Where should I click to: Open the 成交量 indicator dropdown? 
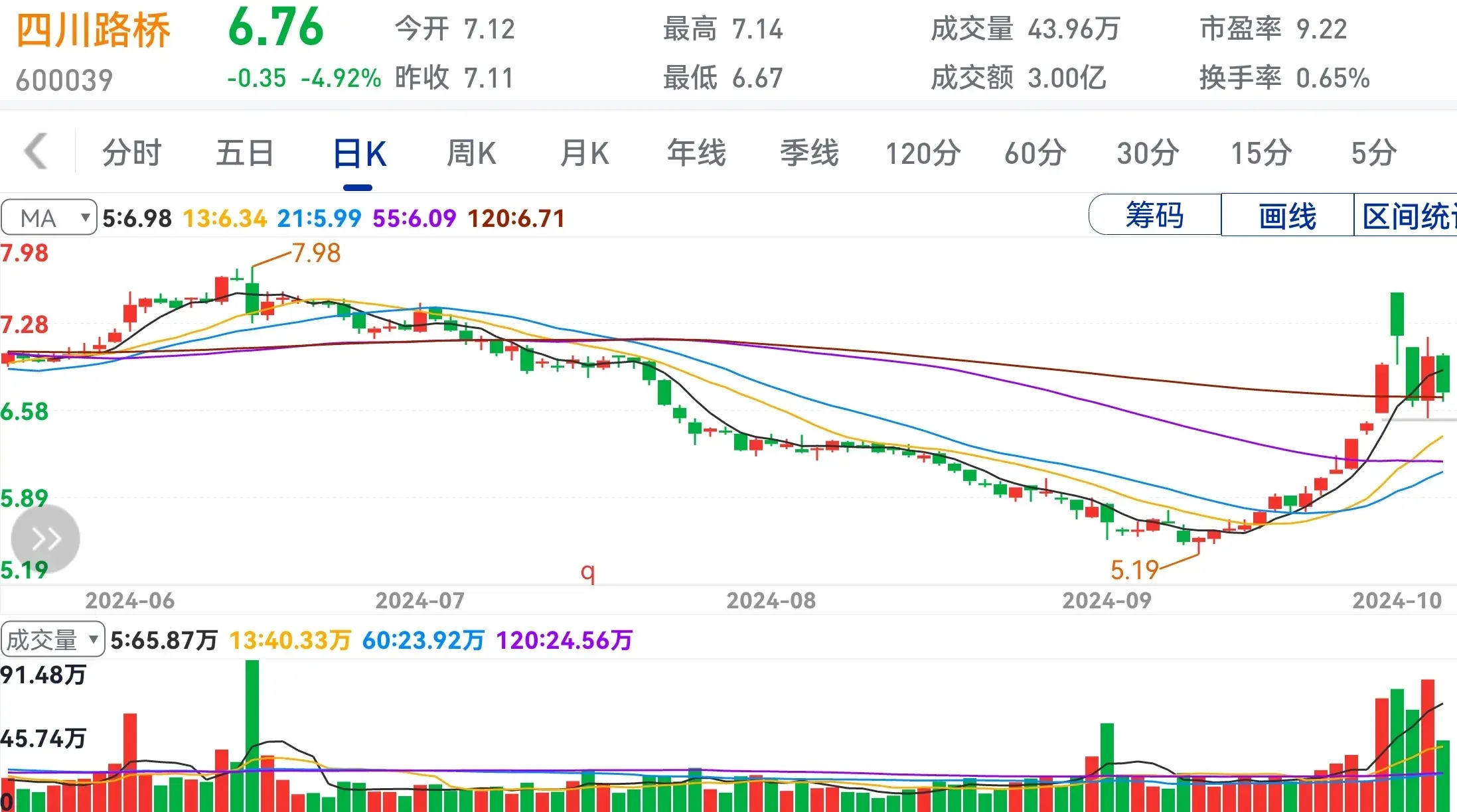[53, 640]
